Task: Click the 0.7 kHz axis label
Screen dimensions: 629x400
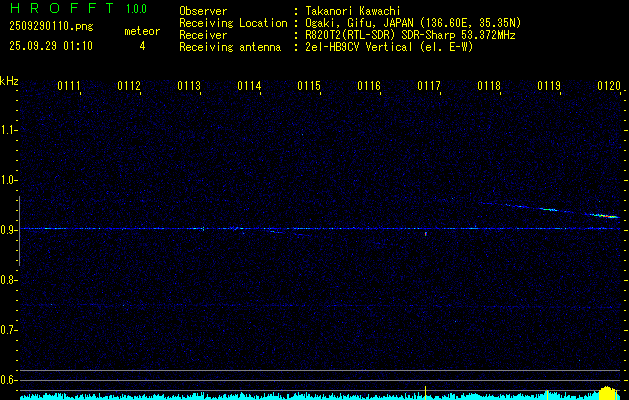Action: 8,331
